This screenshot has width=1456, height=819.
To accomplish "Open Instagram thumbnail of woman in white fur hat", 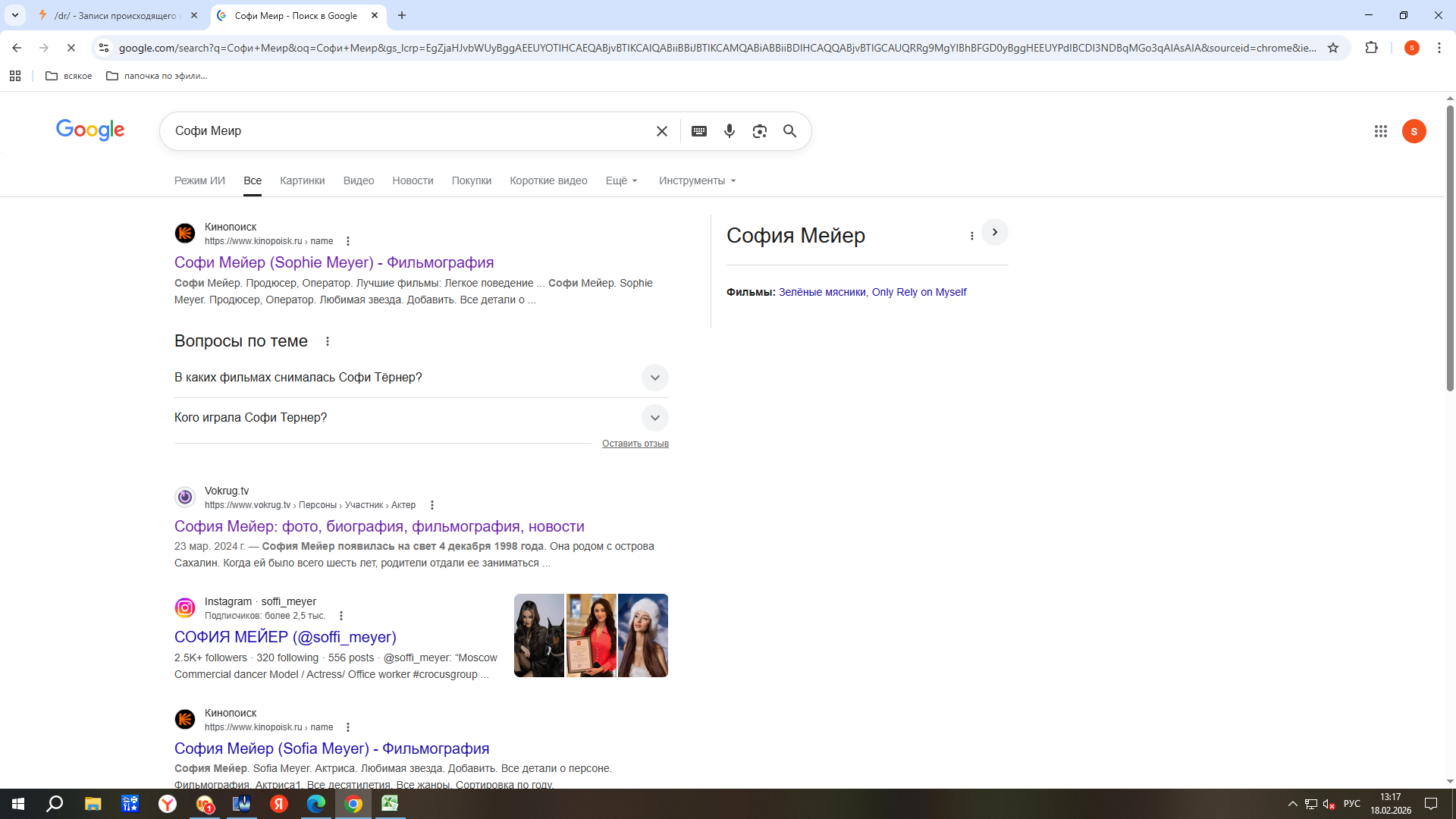I will pos(643,635).
